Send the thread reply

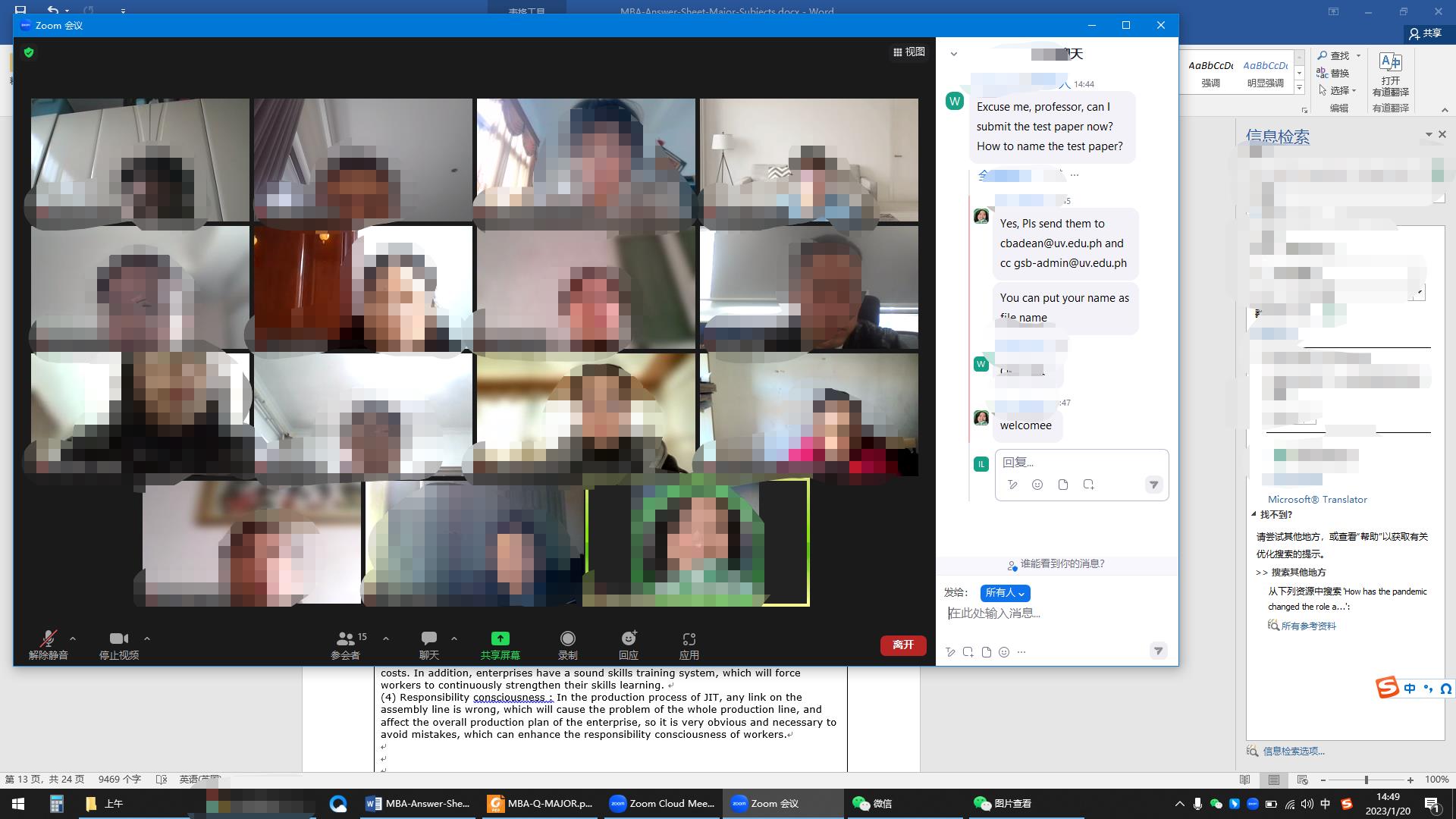(1153, 485)
